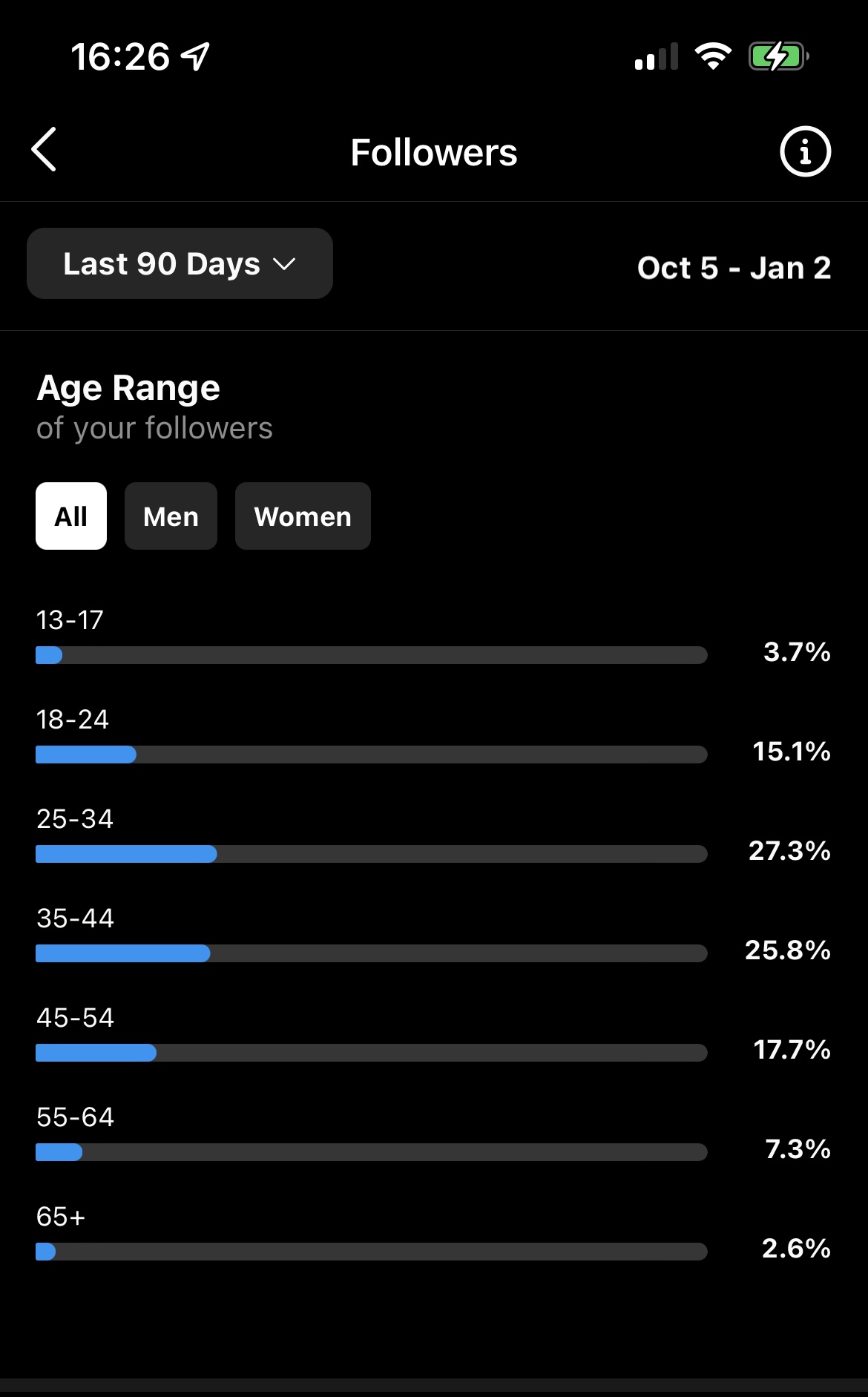Image resolution: width=868 pixels, height=1397 pixels.
Task: Tap the 16:26 clock in status bar
Action: pos(120,57)
